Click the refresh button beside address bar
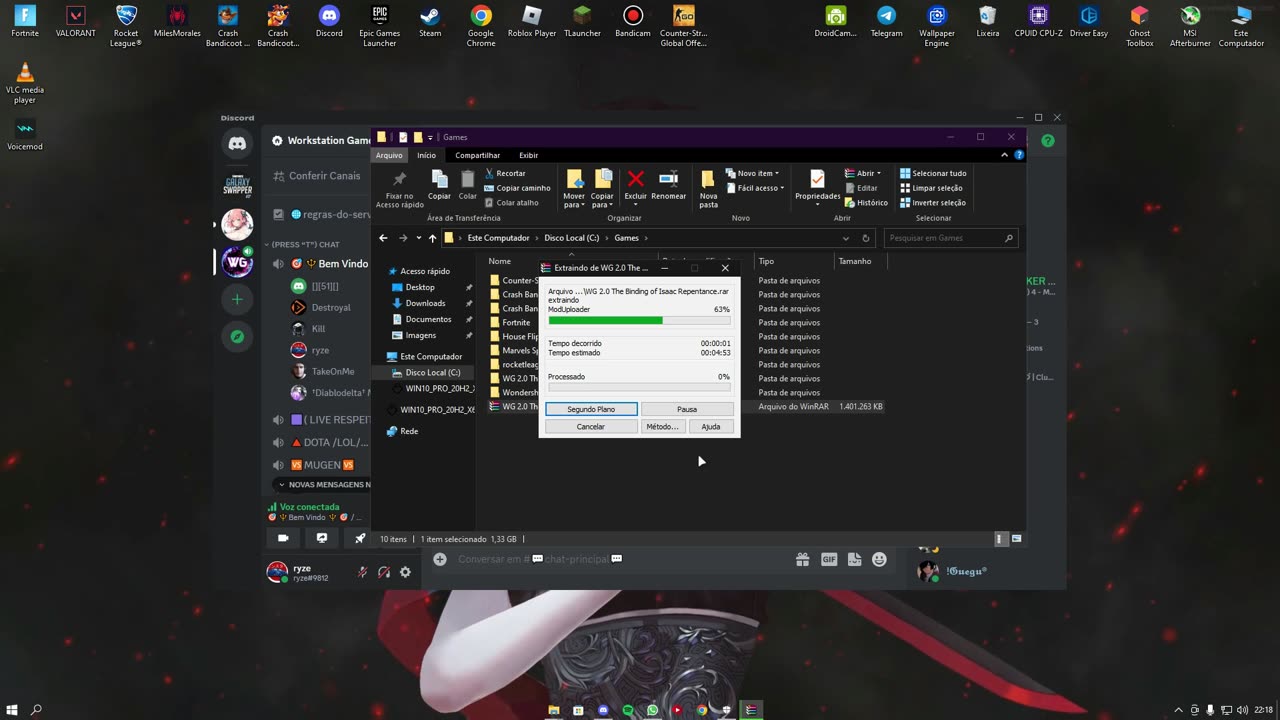 pos(866,238)
